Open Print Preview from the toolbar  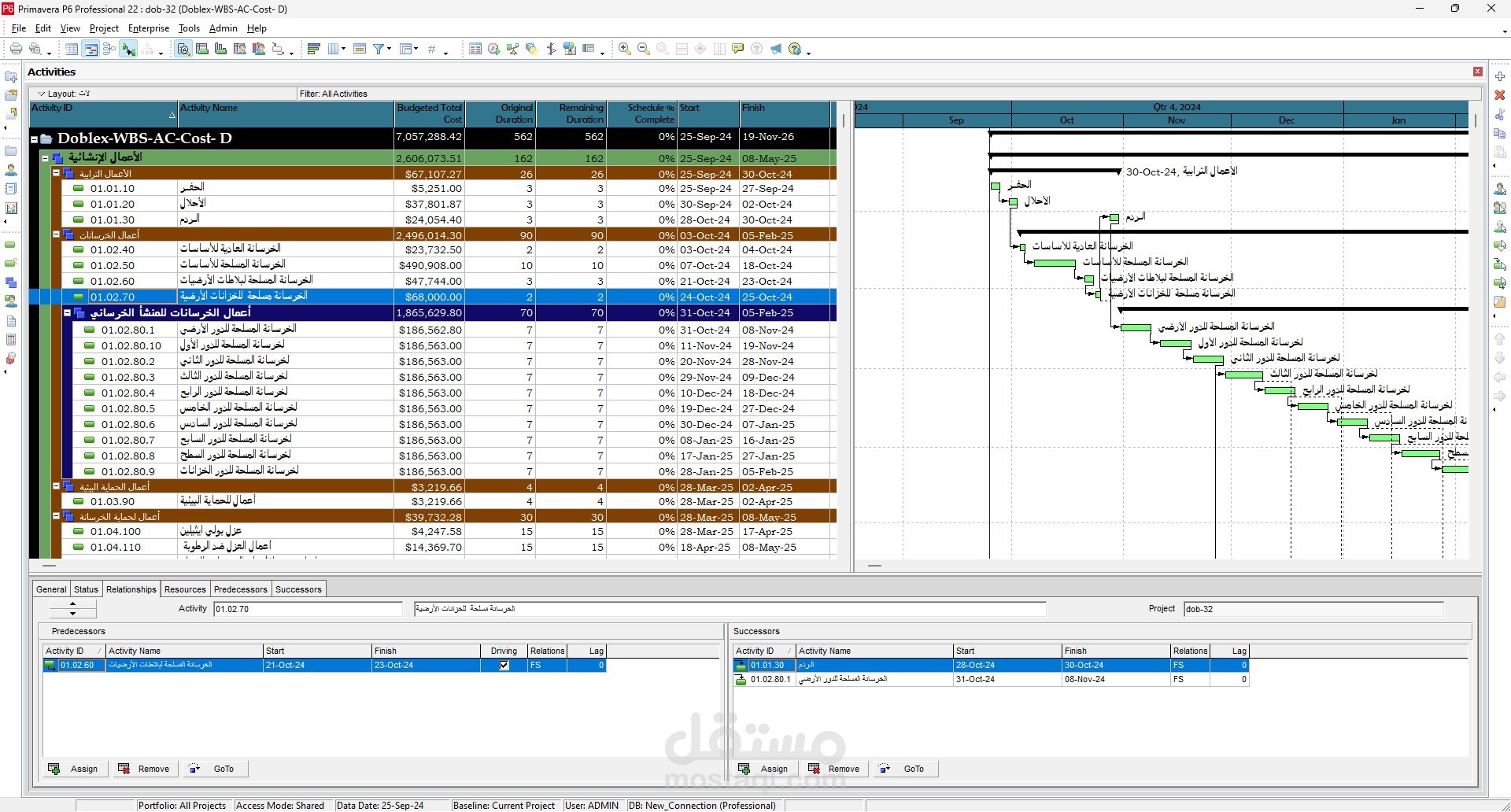[35, 49]
